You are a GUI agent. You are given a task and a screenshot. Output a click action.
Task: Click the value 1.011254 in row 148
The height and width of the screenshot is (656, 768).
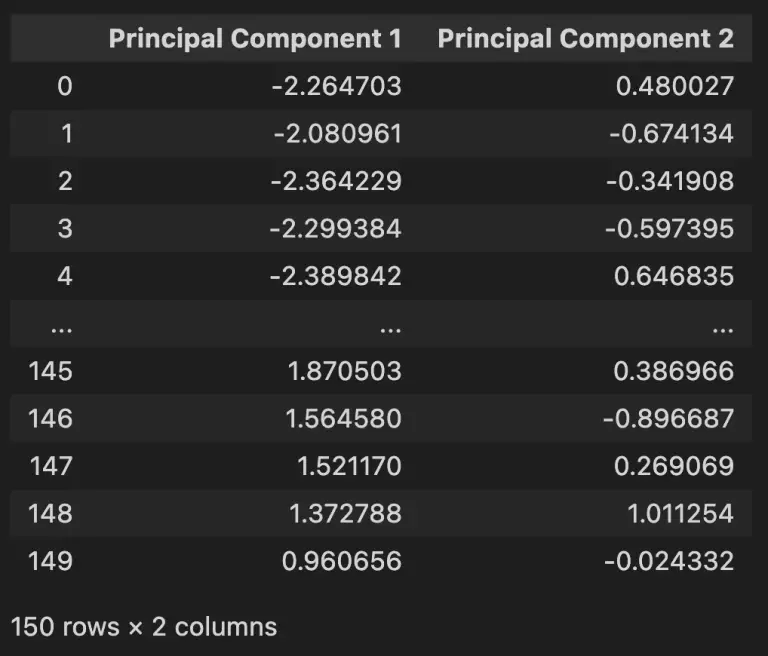pos(680,513)
